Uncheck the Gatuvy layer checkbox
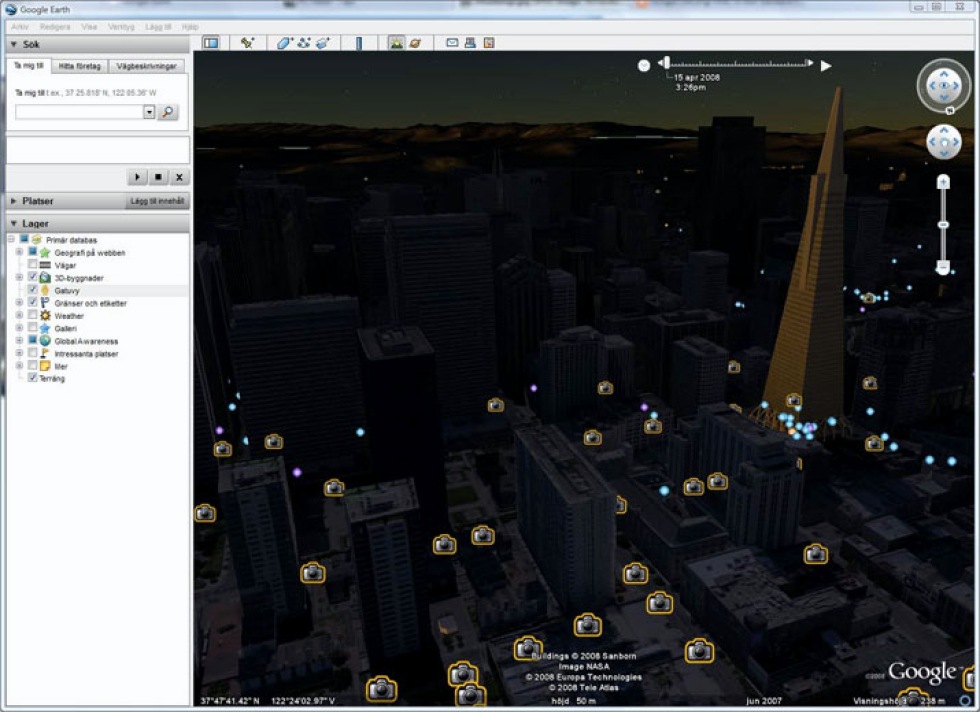Image resolution: width=980 pixels, height=712 pixels. [x=32, y=290]
